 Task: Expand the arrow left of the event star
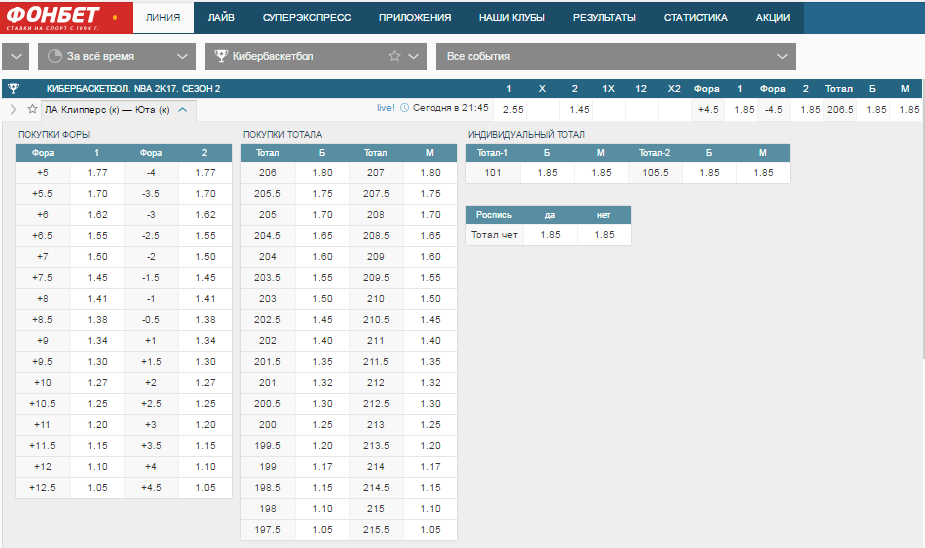click(x=14, y=109)
